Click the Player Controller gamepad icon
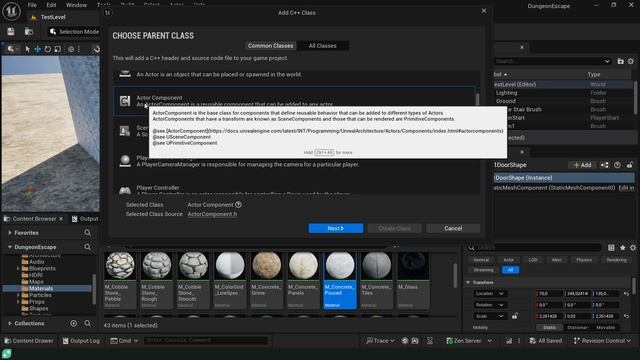 pos(125,190)
